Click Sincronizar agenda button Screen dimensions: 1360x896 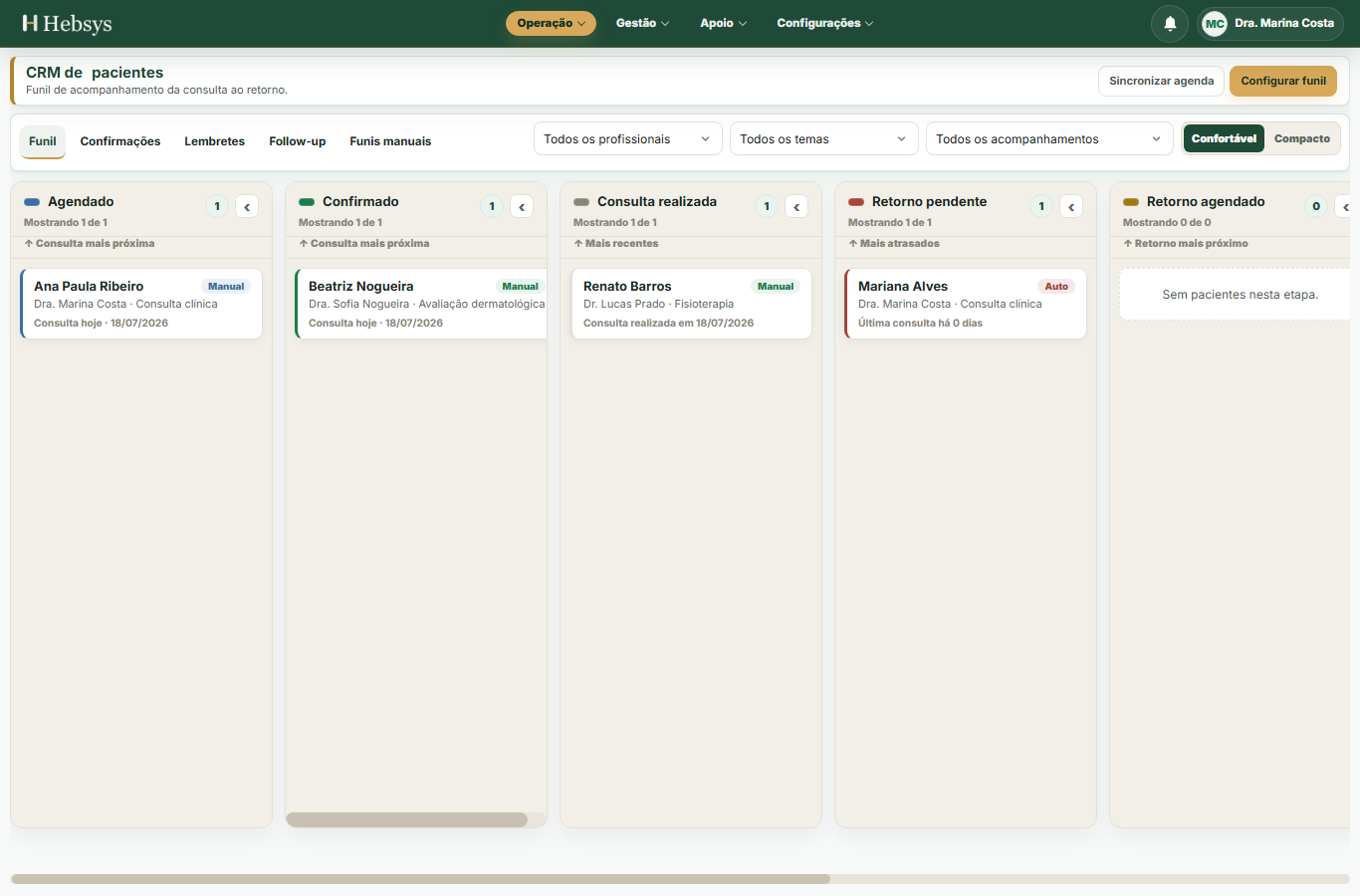coord(1161,81)
